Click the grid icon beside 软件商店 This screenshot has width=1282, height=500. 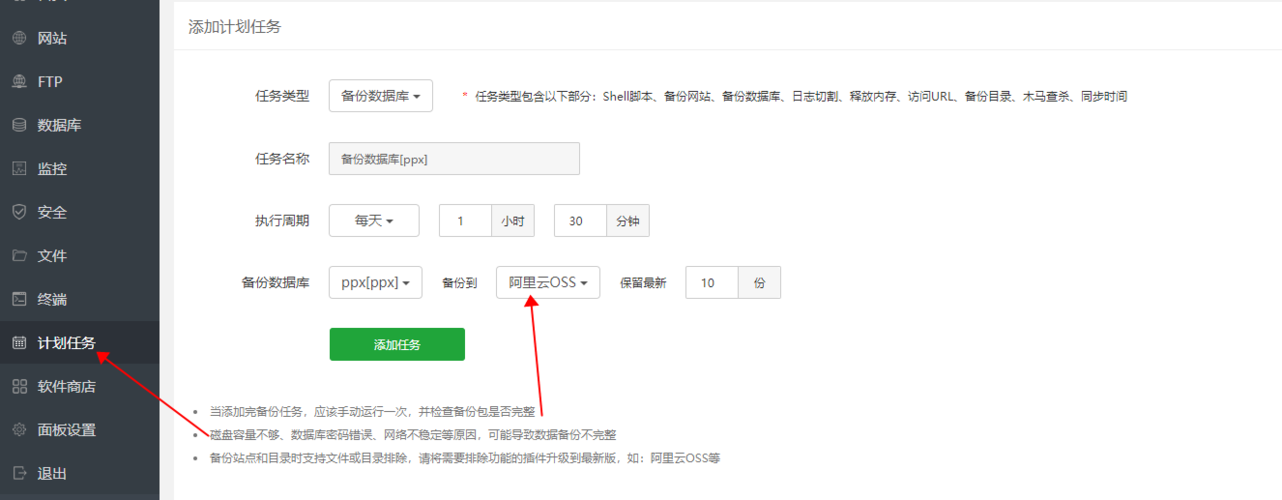click(19, 386)
